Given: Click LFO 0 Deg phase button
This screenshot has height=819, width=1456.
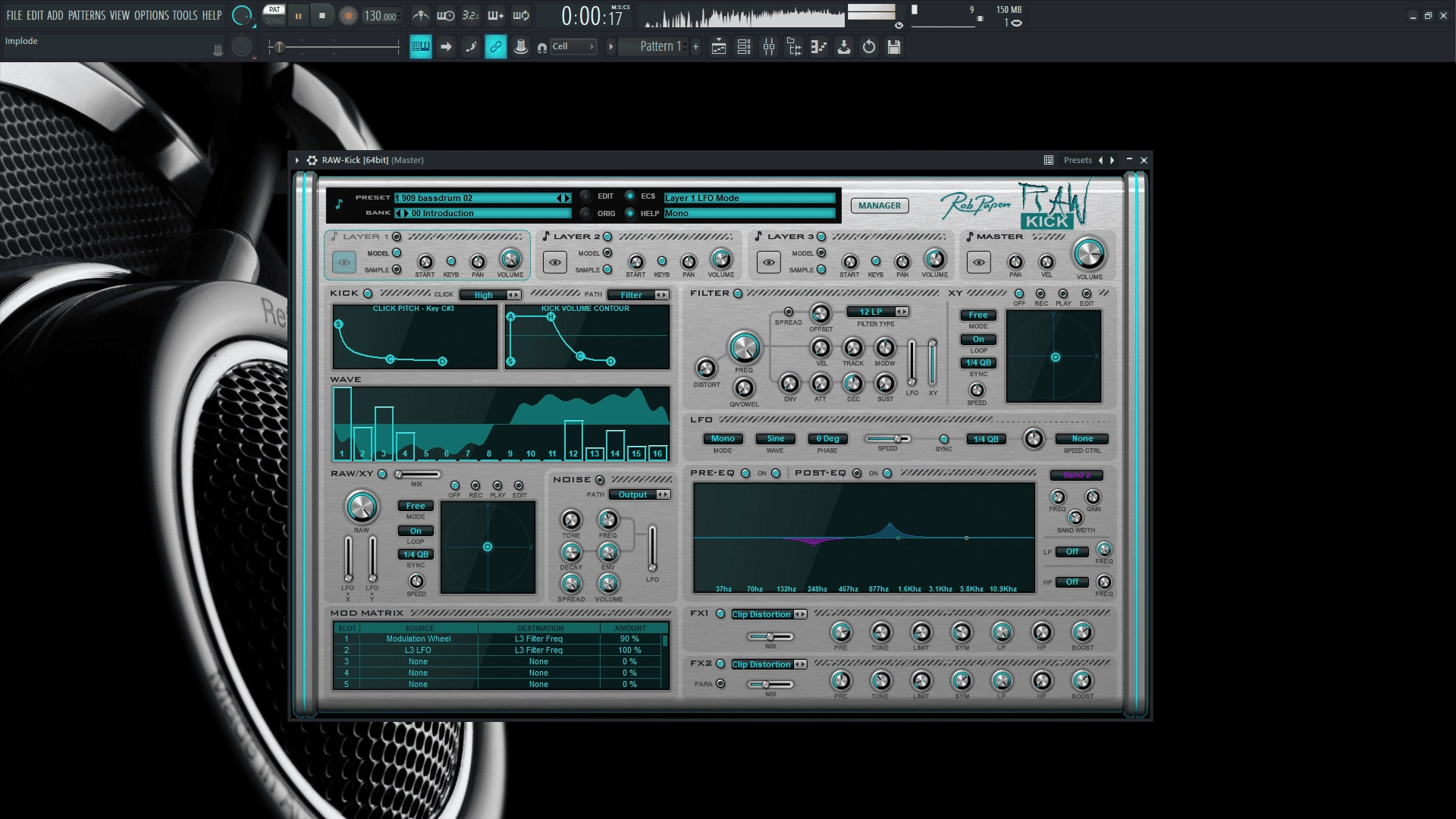Looking at the screenshot, I should pos(828,439).
